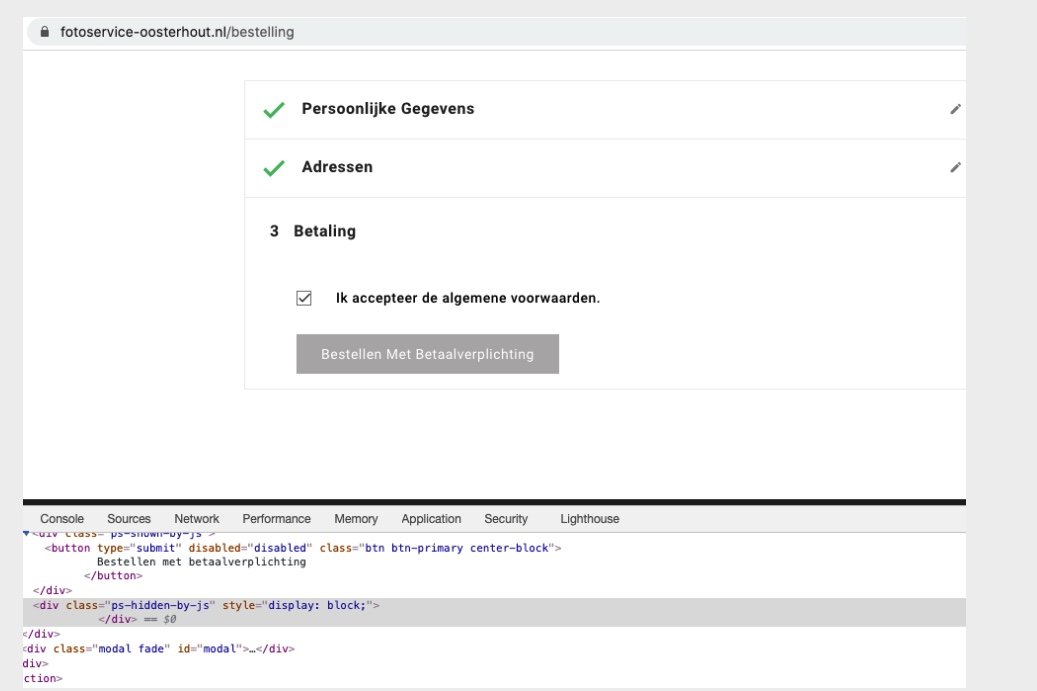
Task: Switch to the Sources tab
Action: point(129,519)
